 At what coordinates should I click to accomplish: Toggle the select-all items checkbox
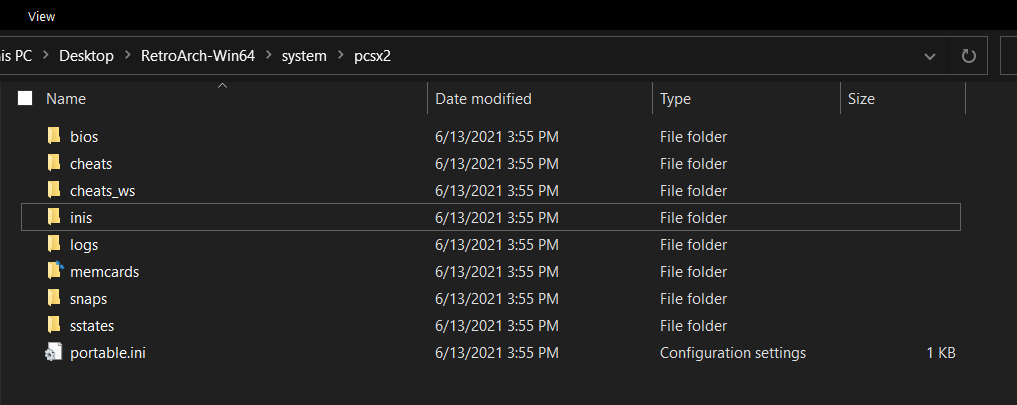click(x=25, y=98)
